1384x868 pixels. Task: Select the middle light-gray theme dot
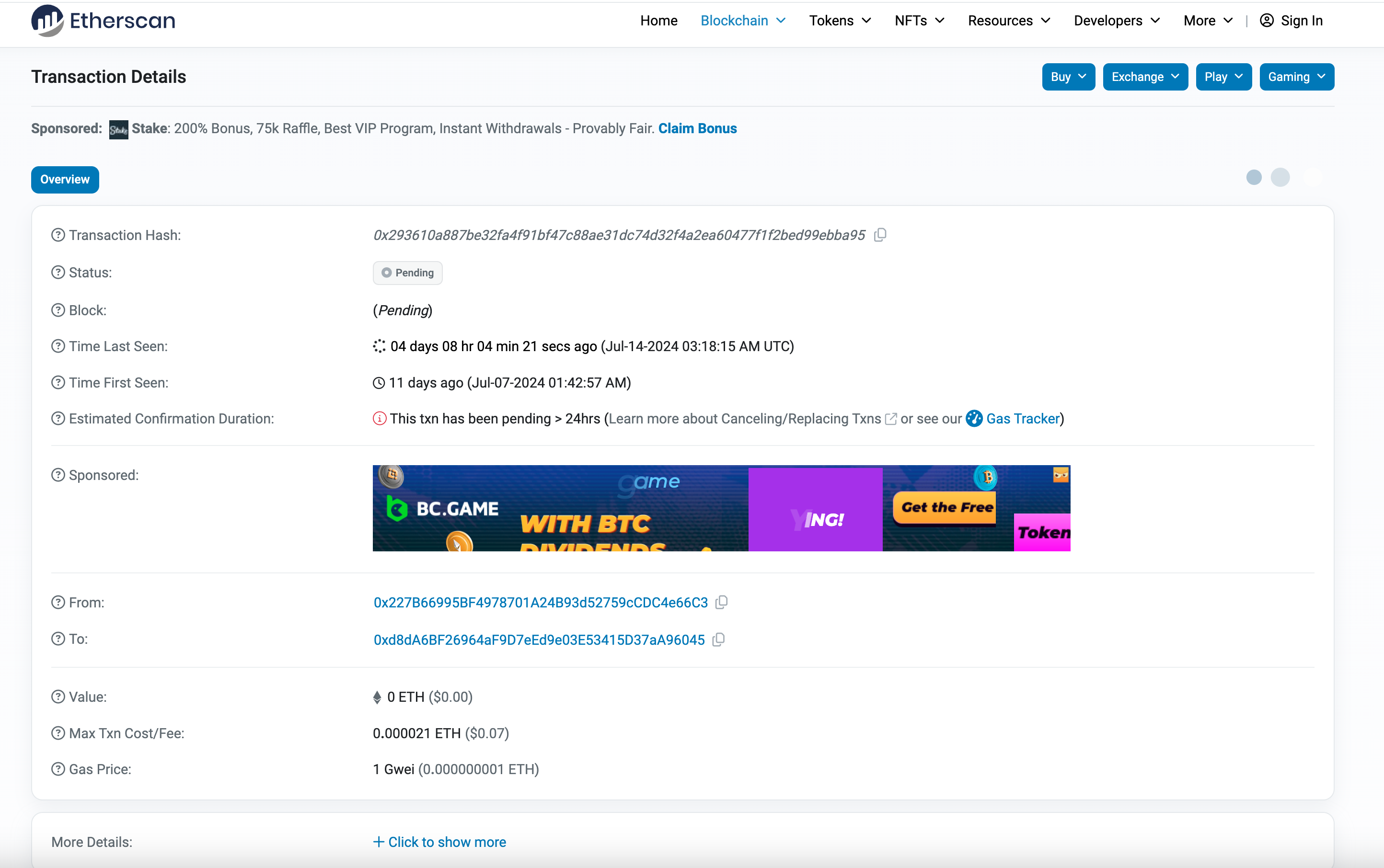click(1280, 177)
